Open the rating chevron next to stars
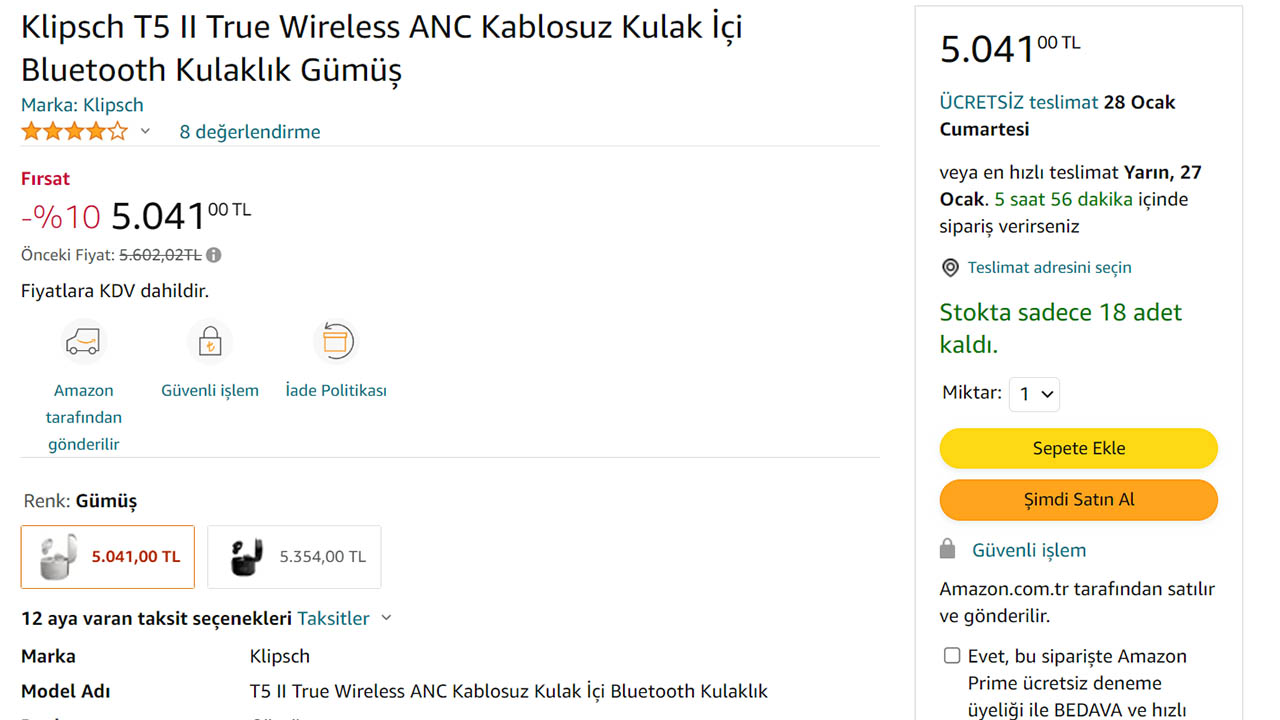The image size is (1280, 720). (x=145, y=131)
